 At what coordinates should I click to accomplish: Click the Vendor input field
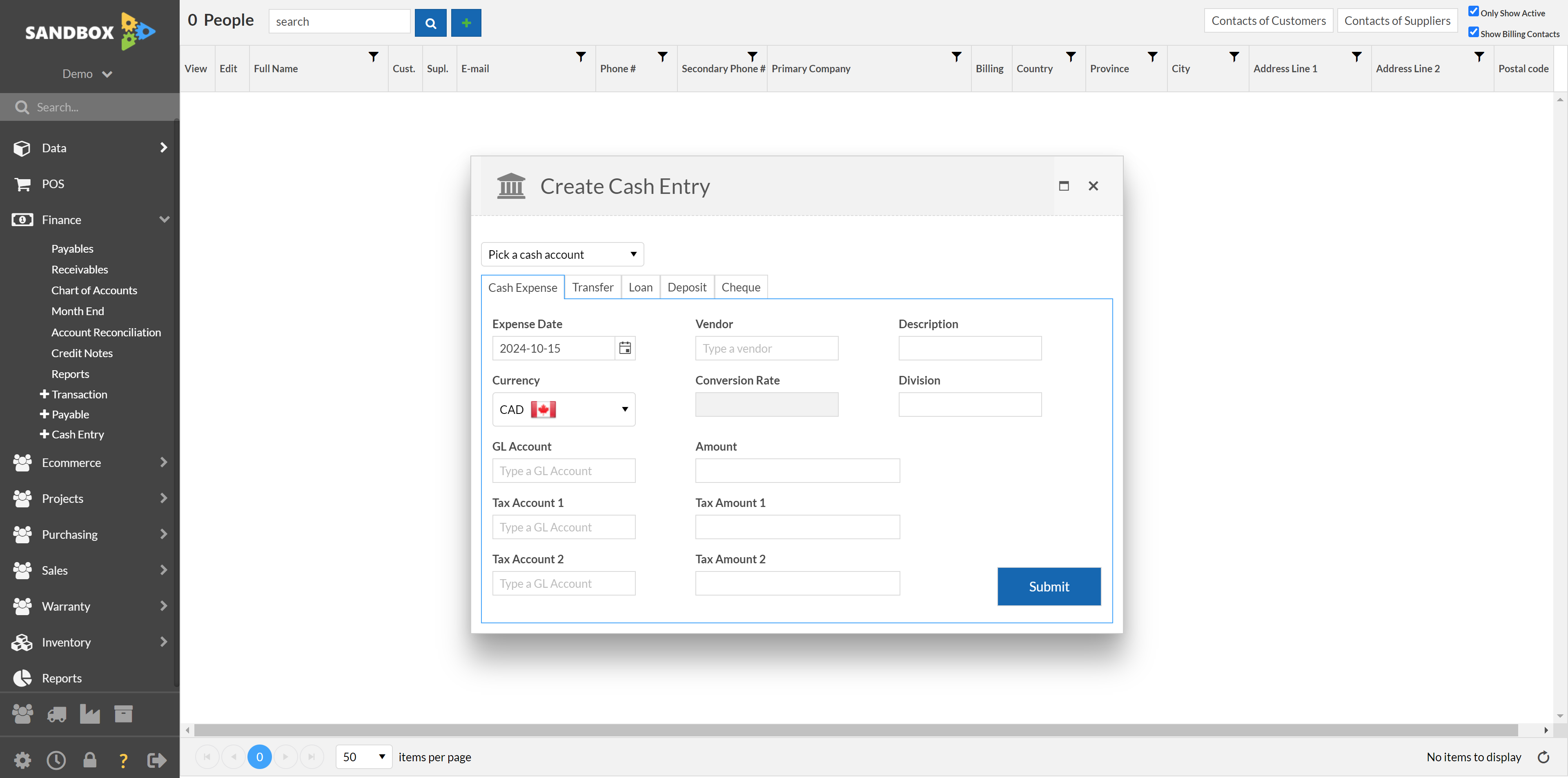[766, 348]
